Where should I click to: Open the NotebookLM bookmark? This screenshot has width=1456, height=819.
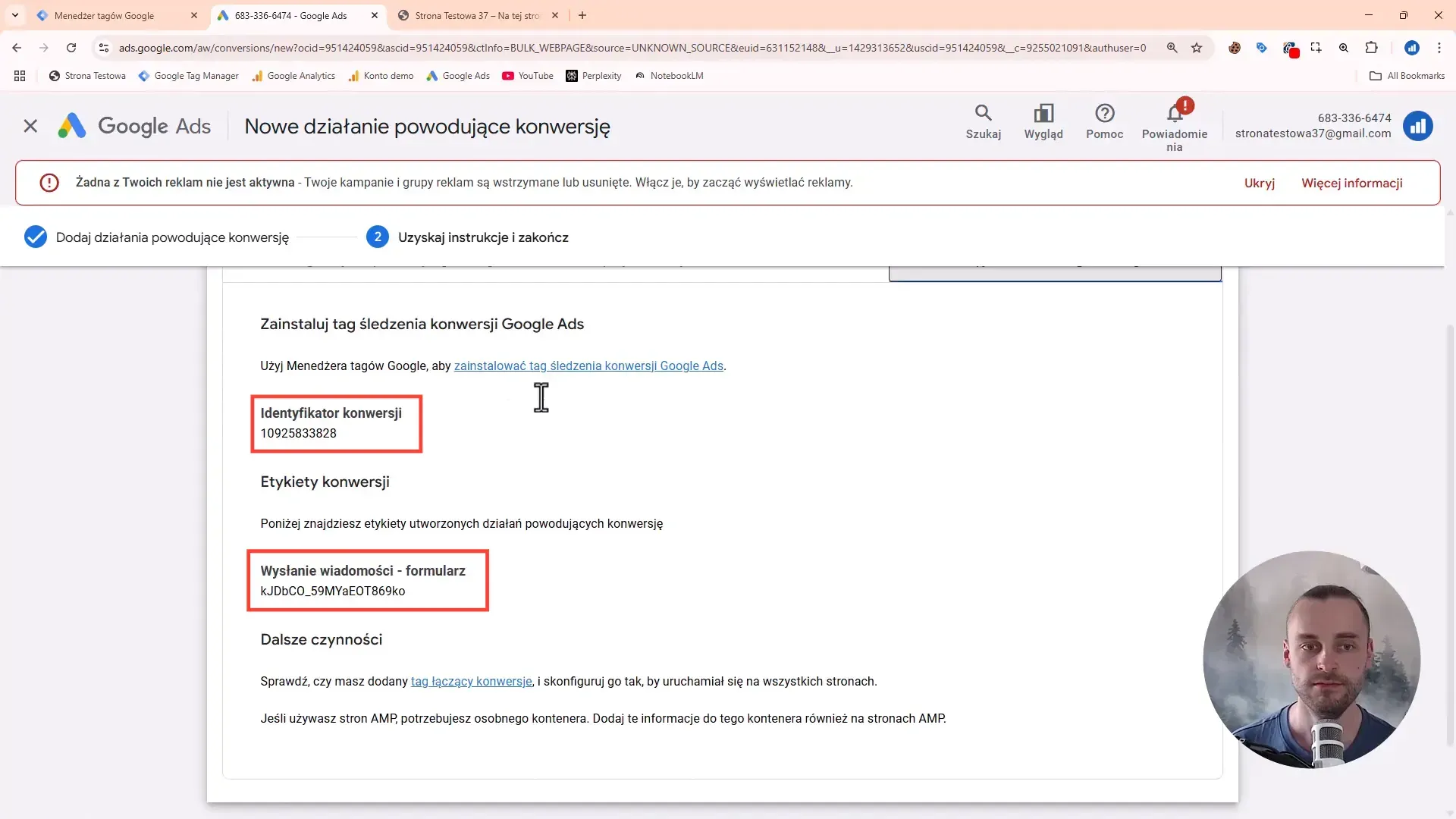coord(669,76)
